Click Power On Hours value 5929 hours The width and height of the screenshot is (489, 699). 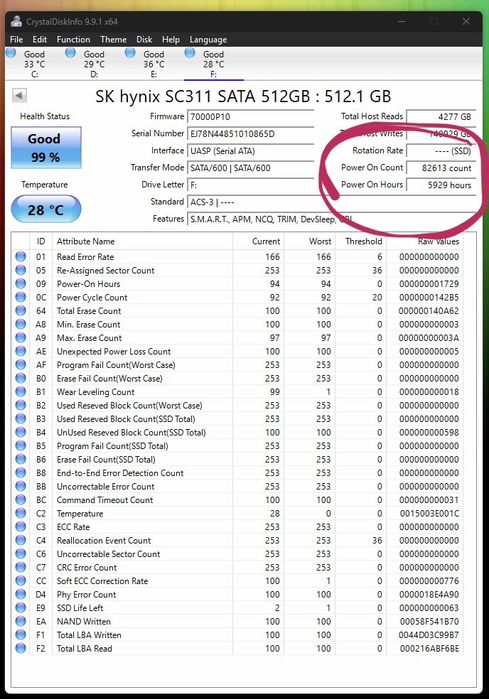click(441, 185)
